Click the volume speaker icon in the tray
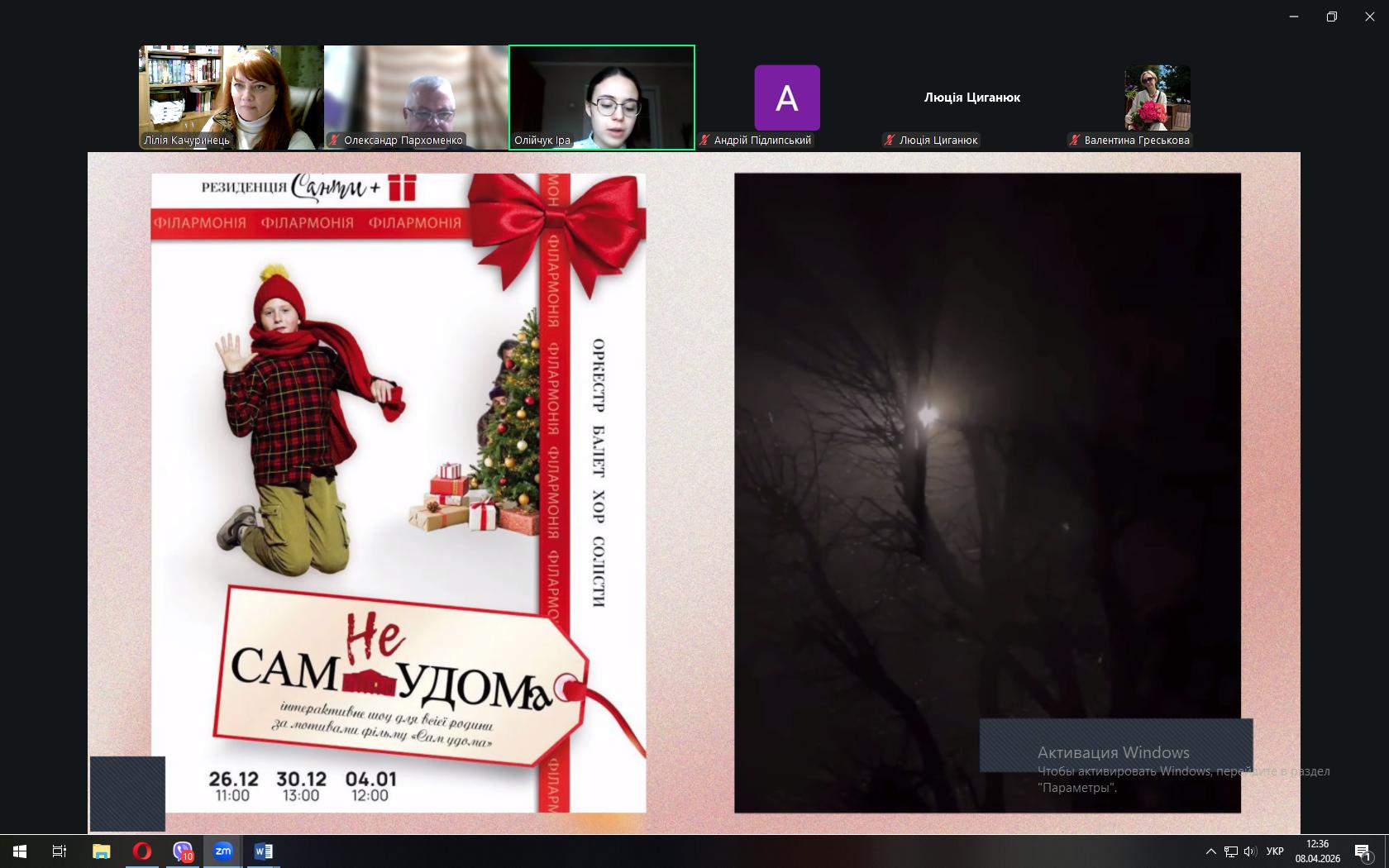The width and height of the screenshot is (1389, 868). [1249, 851]
